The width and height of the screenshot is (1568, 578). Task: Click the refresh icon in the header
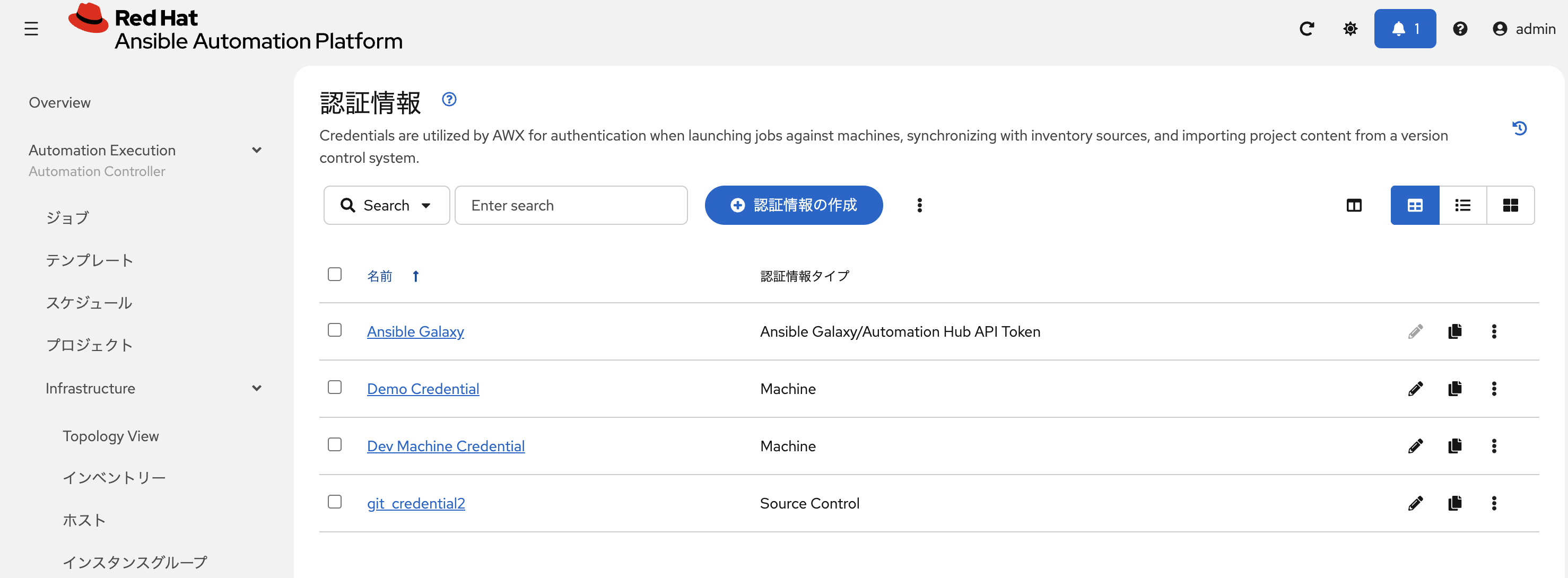1307,28
